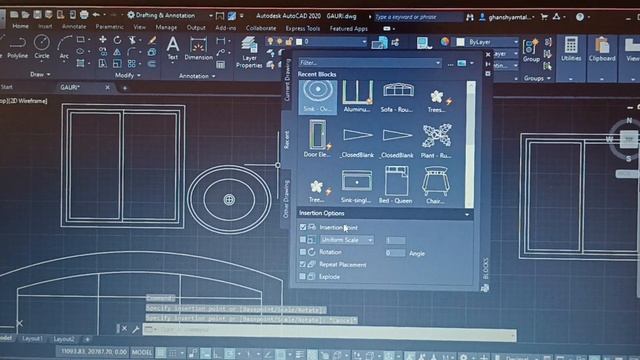640x360 pixels.
Task: Select the Polyline draw tool
Action: (17, 47)
